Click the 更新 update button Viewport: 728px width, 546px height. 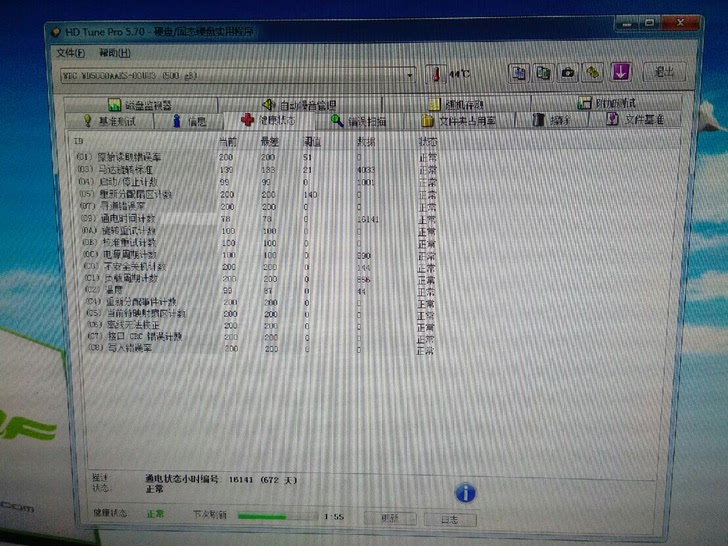[390, 518]
